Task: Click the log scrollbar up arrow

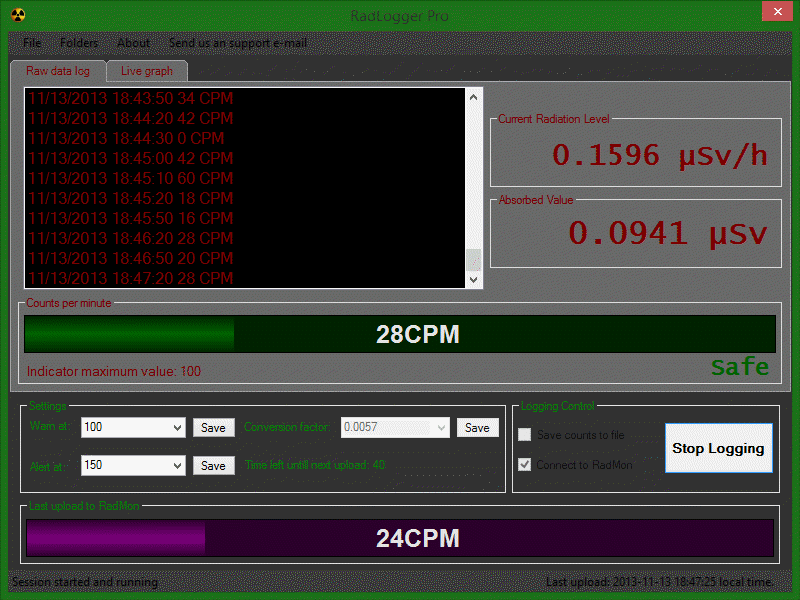Action: point(473,97)
